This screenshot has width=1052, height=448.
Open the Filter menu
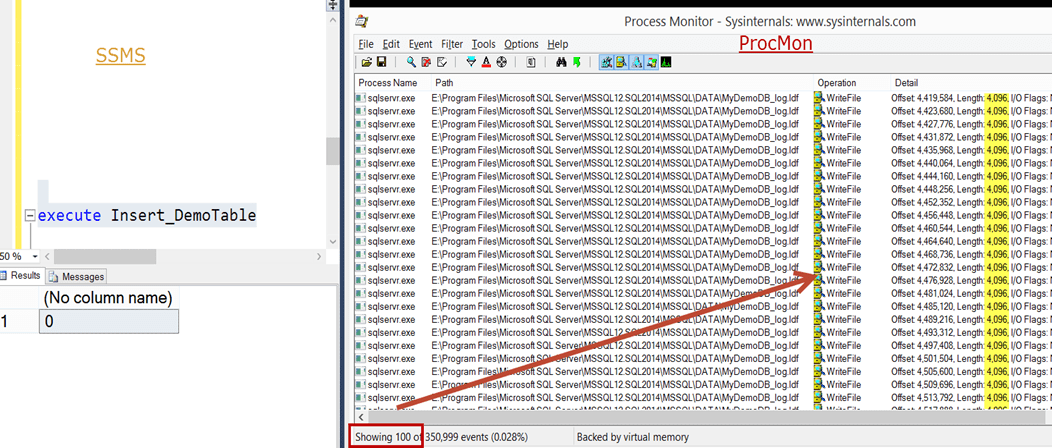tap(452, 44)
